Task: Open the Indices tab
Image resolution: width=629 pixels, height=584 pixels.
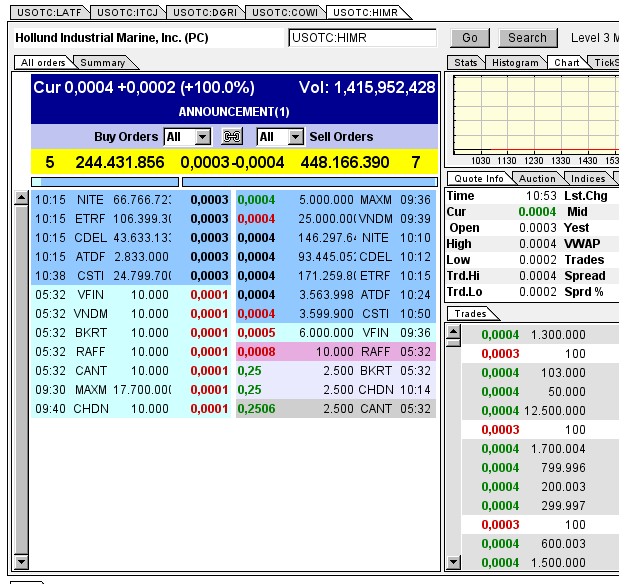Action: tap(588, 178)
